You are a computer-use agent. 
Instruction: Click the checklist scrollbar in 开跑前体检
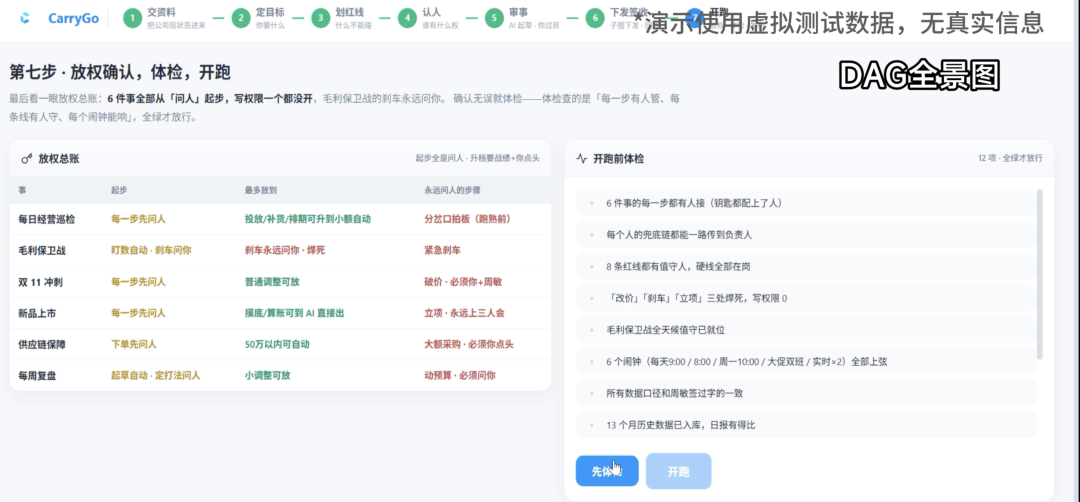pos(1039,274)
